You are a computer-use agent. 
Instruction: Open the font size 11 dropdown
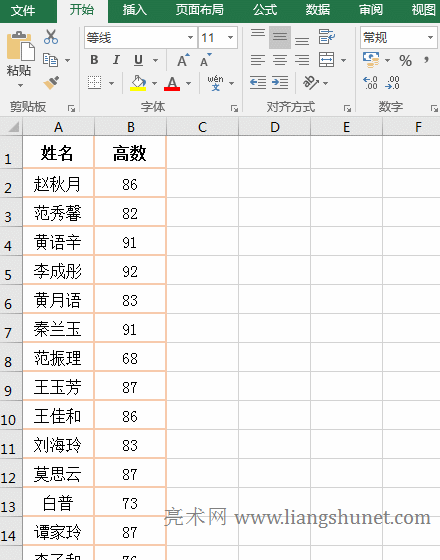(231, 38)
